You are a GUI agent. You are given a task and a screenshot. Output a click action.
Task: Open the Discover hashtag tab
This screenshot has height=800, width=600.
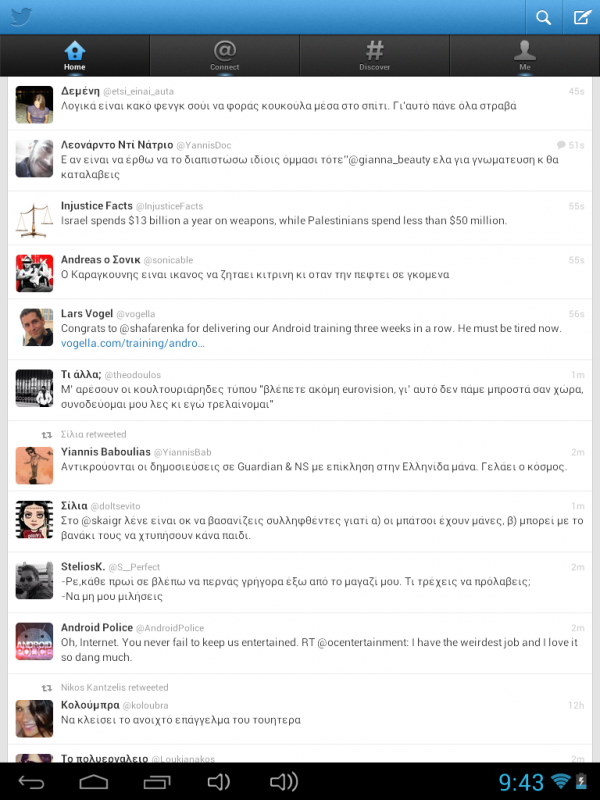pos(374,56)
